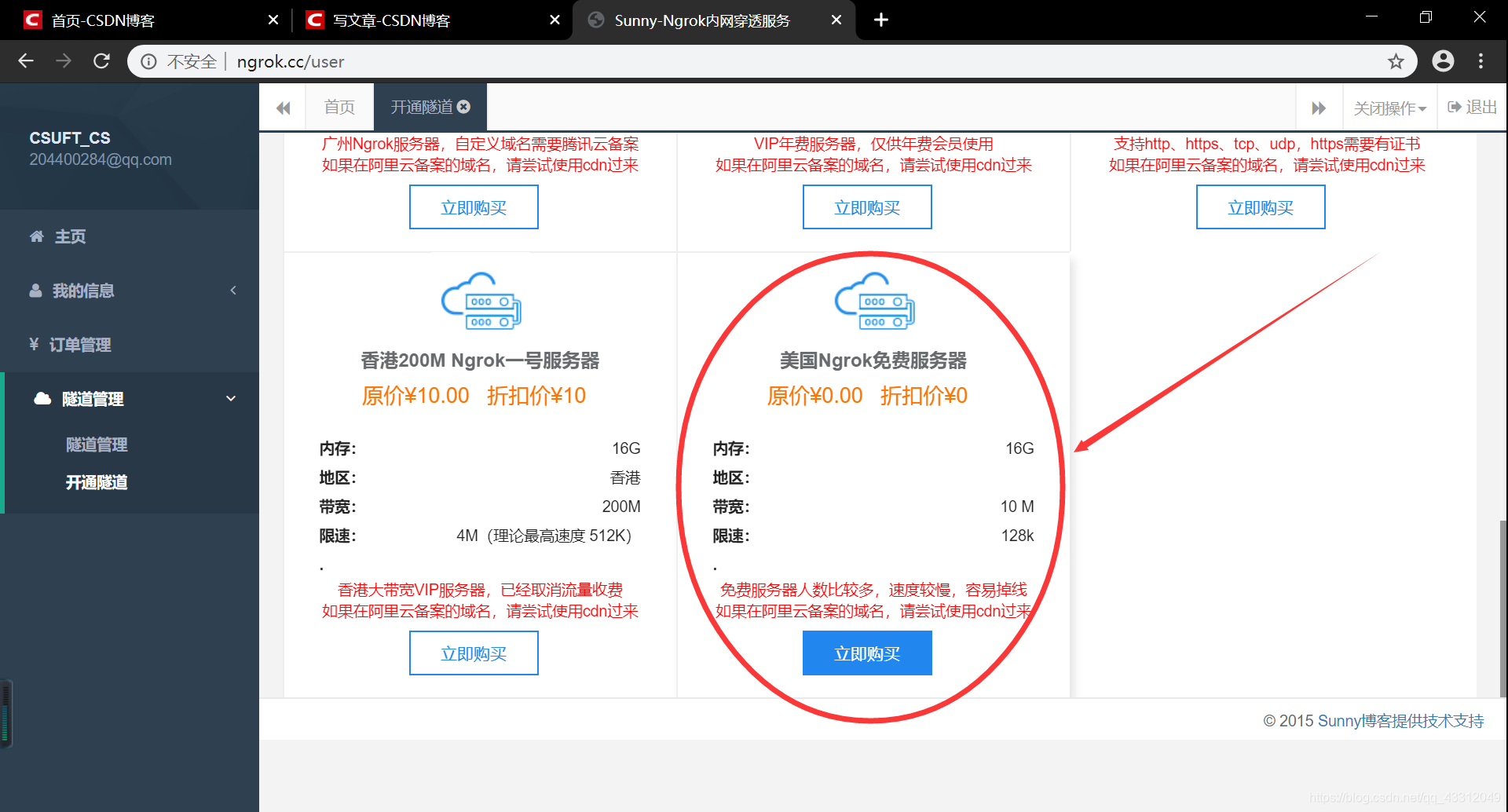This screenshot has width=1508, height=812.
Task: Click the address bar URL ngrok.cc/user
Action: click(x=291, y=61)
